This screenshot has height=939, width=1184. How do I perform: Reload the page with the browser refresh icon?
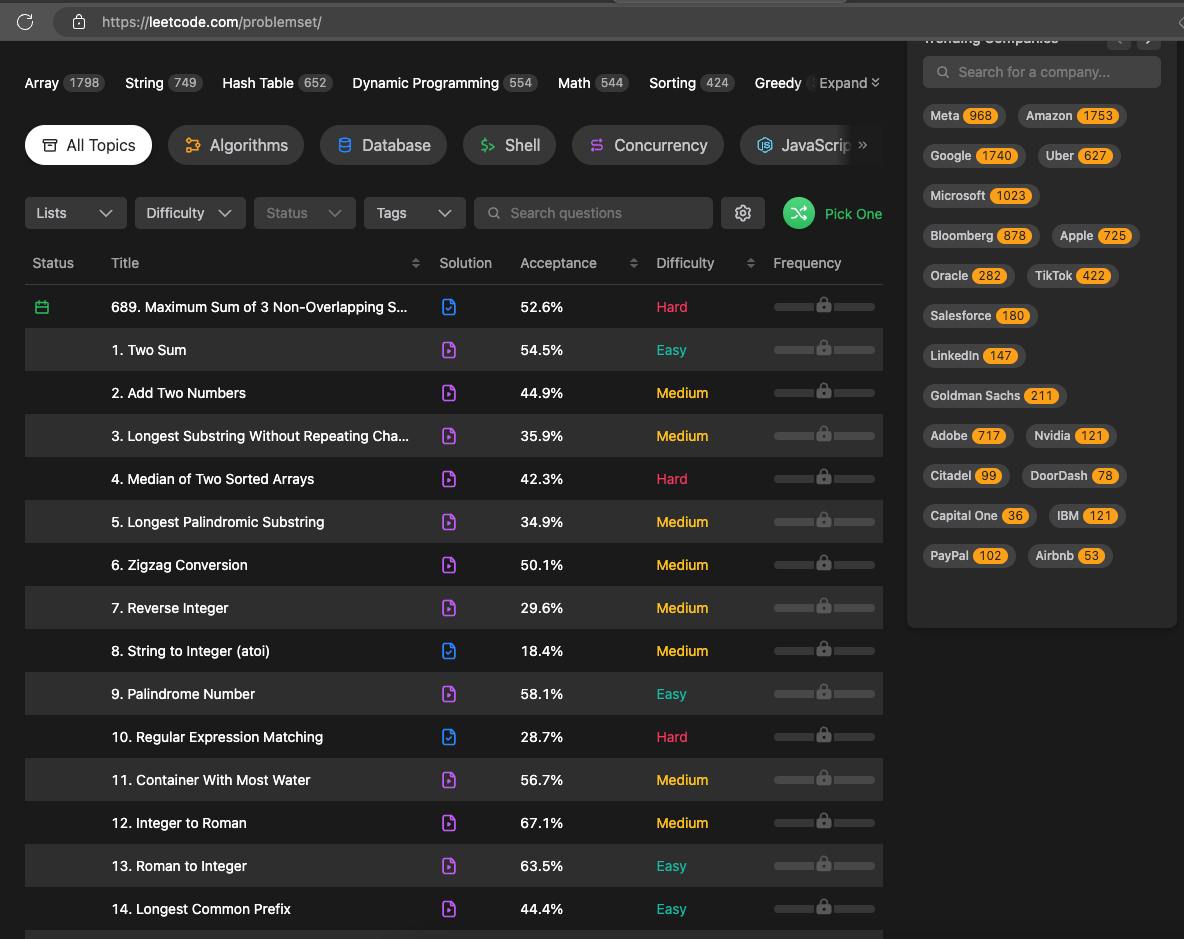pyautogui.click(x=25, y=22)
